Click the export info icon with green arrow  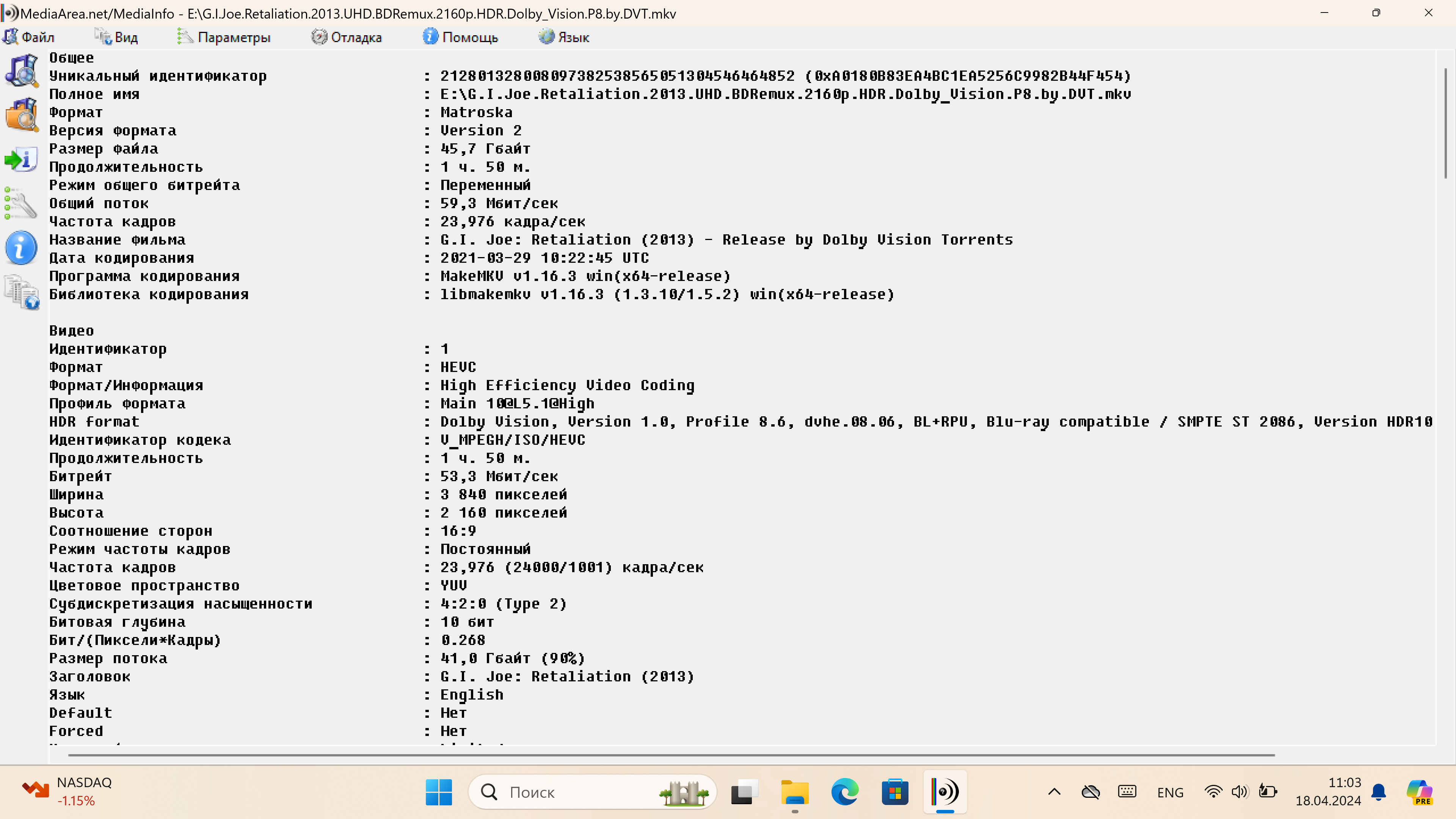pyautogui.click(x=22, y=159)
